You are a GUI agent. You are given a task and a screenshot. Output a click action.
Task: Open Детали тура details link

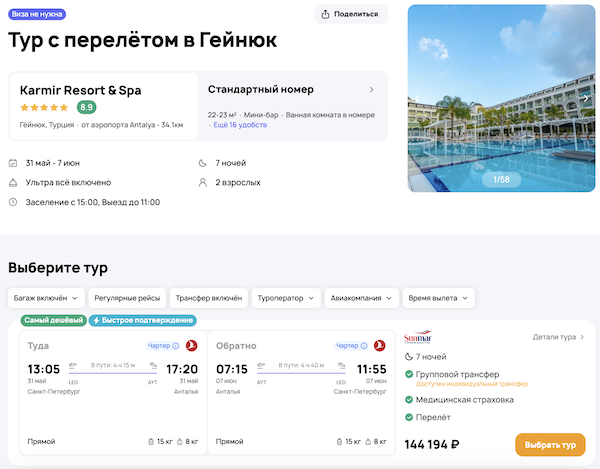[560, 338]
